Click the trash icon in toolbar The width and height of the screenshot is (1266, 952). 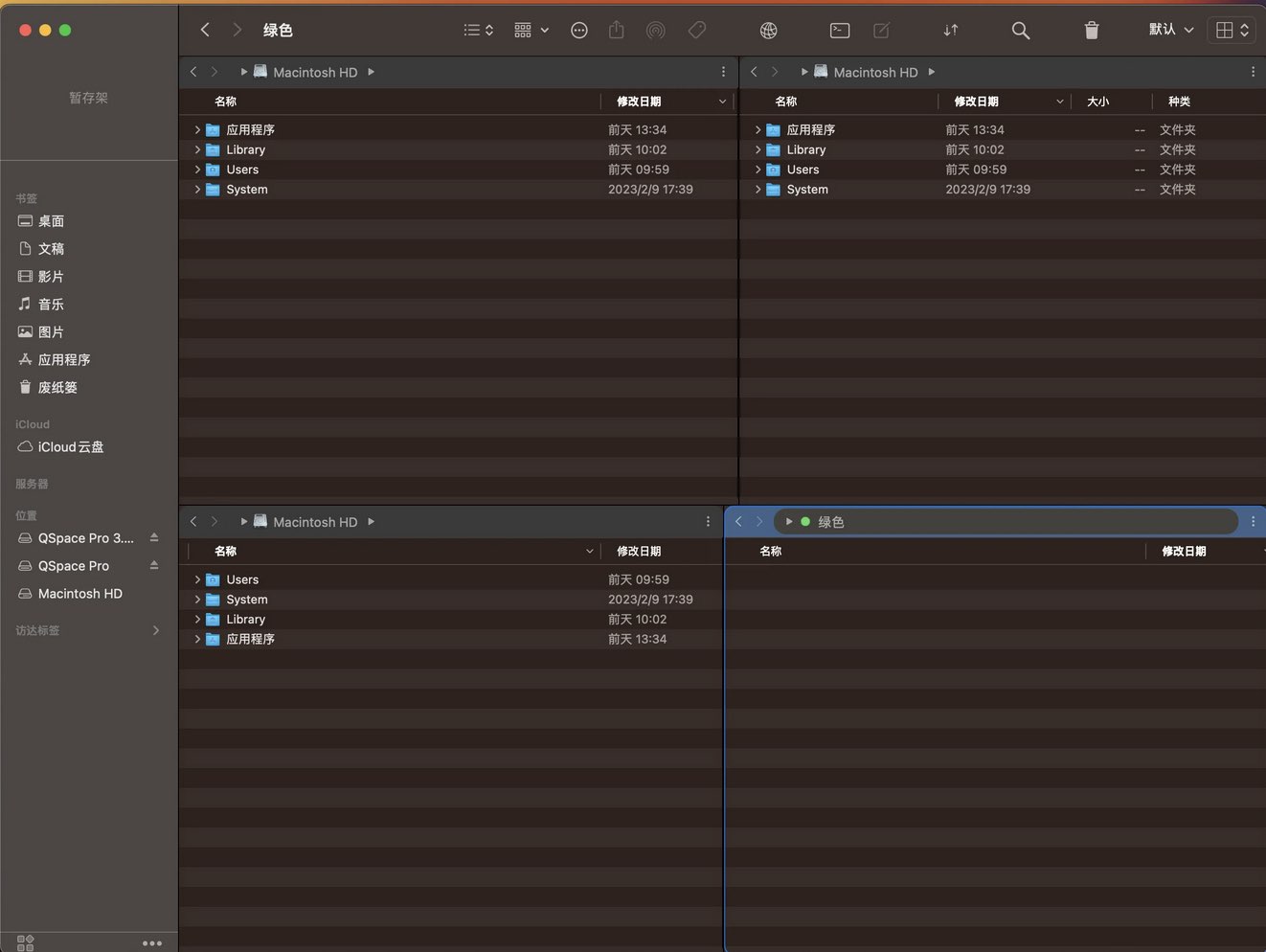coord(1092,30)
